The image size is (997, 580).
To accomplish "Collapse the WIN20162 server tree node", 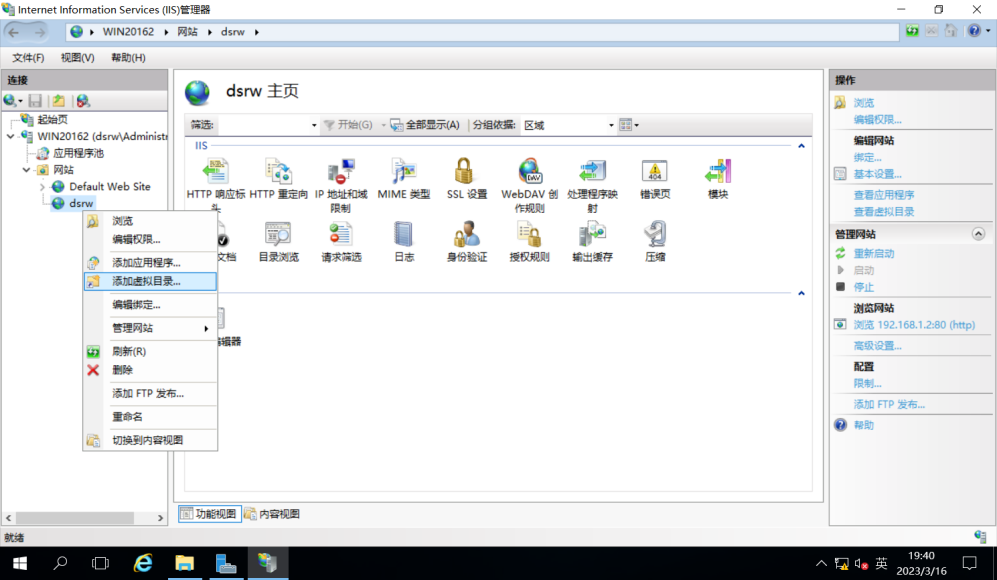I will 11,136.
